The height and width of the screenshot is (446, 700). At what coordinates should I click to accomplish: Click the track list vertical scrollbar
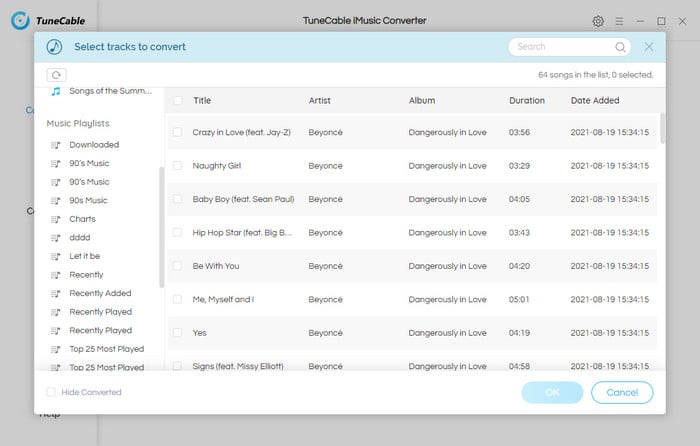[662, 128]
